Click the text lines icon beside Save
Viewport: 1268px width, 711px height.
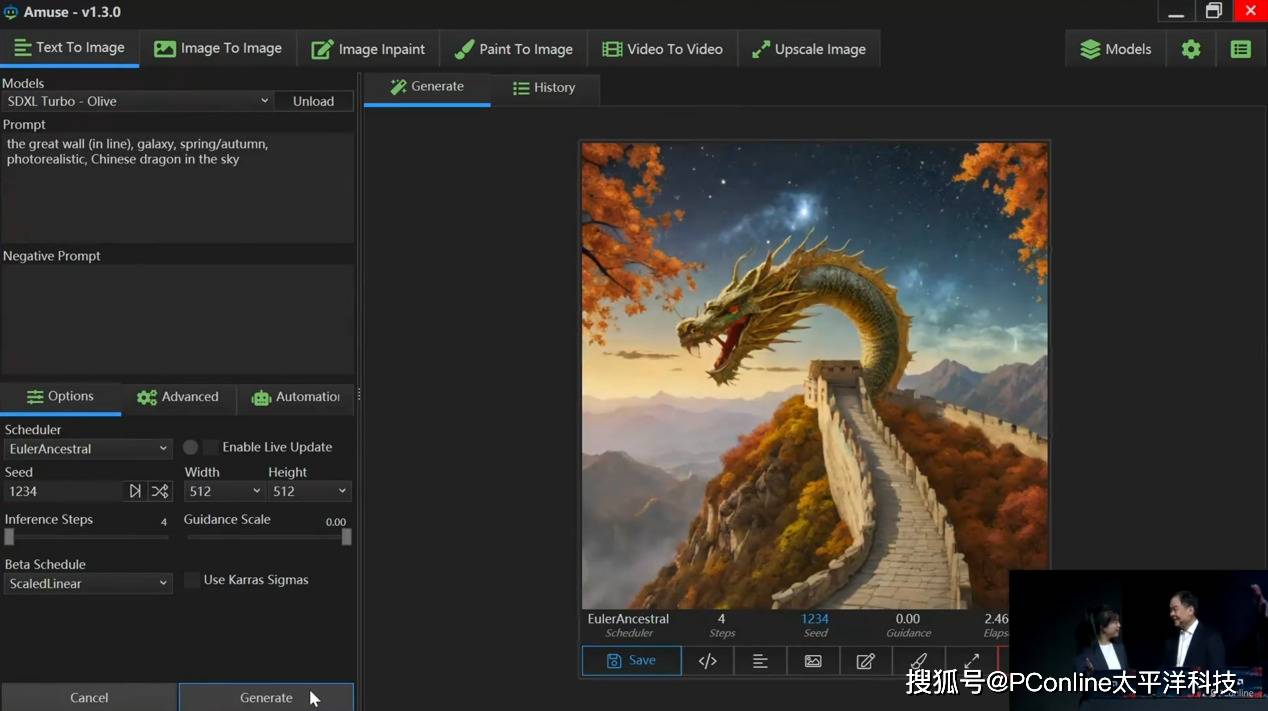[x=760, y=661]
